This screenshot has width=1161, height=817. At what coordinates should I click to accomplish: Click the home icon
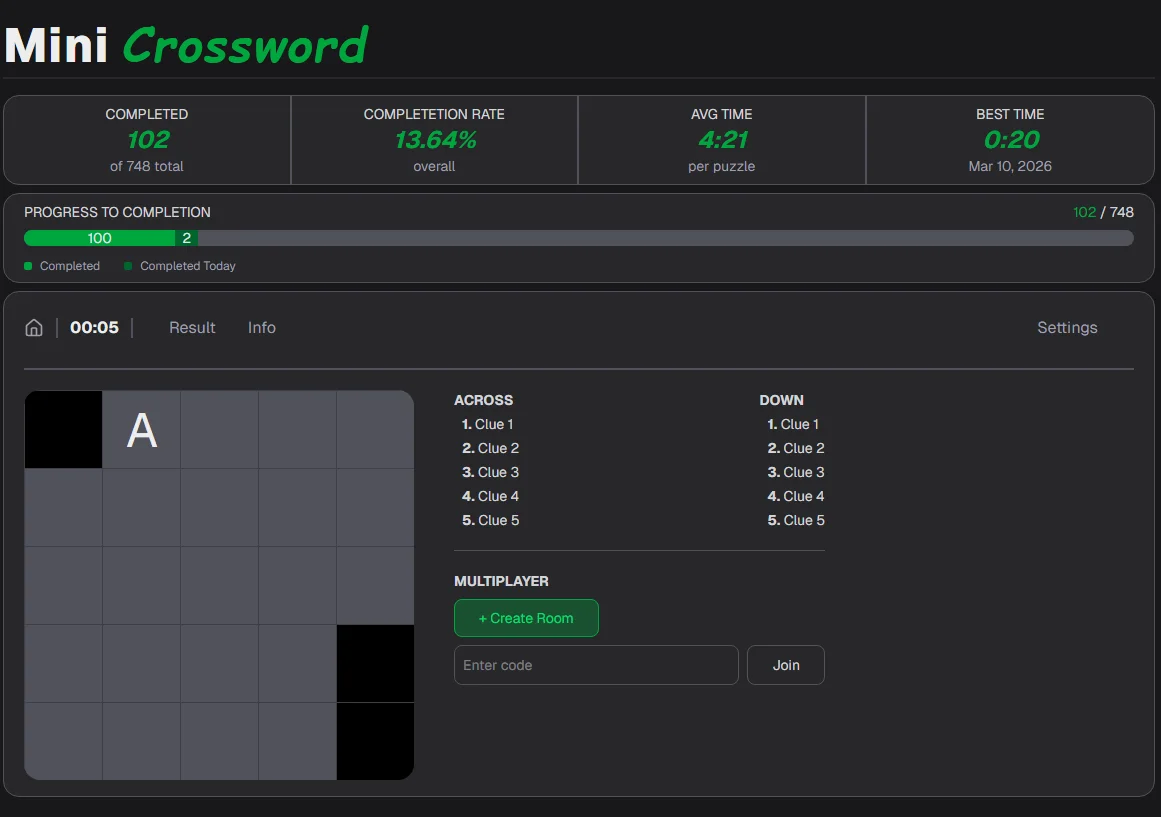pos(34,328)
